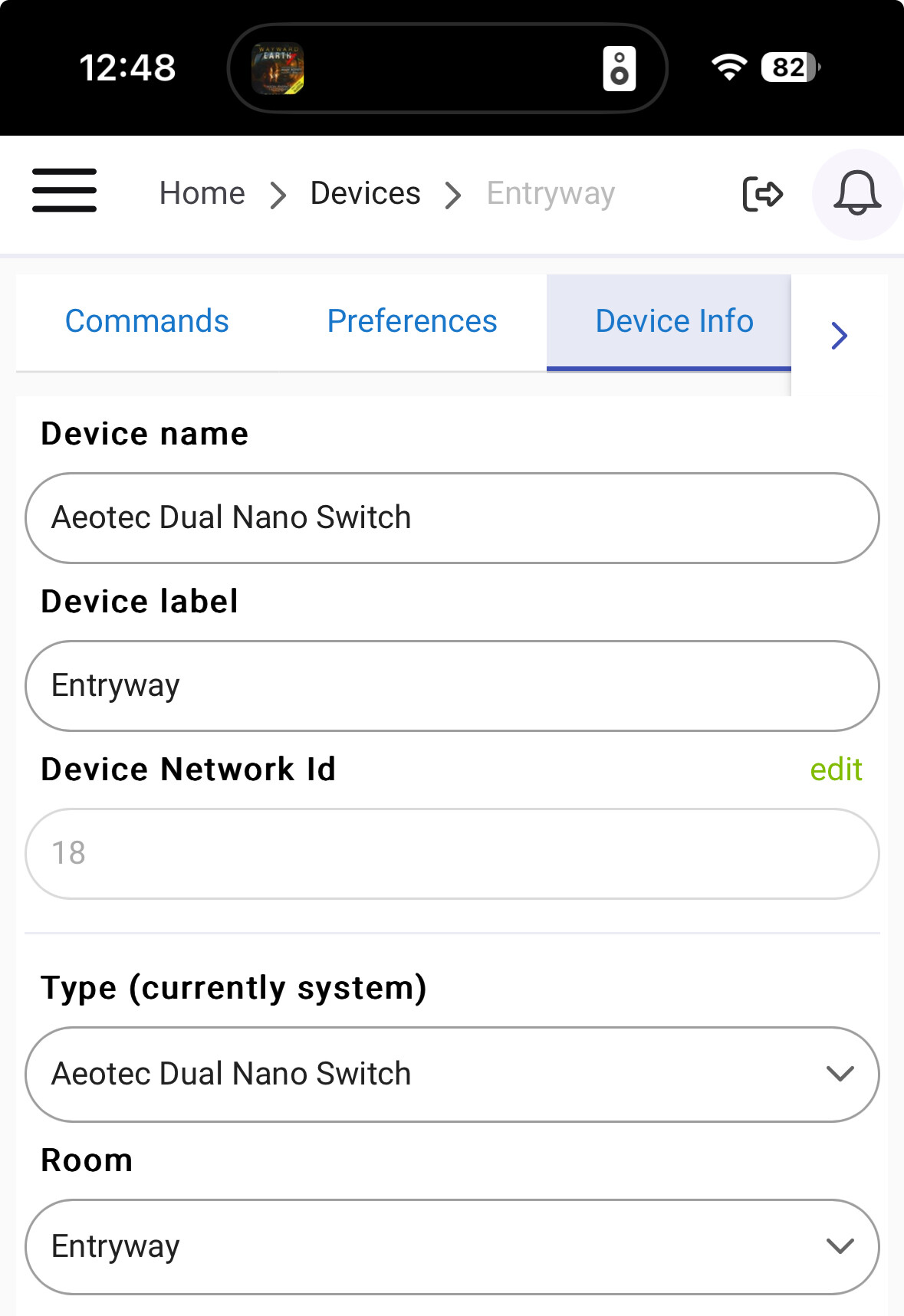Tap the Wi-Fi status icon

[729, 67]
